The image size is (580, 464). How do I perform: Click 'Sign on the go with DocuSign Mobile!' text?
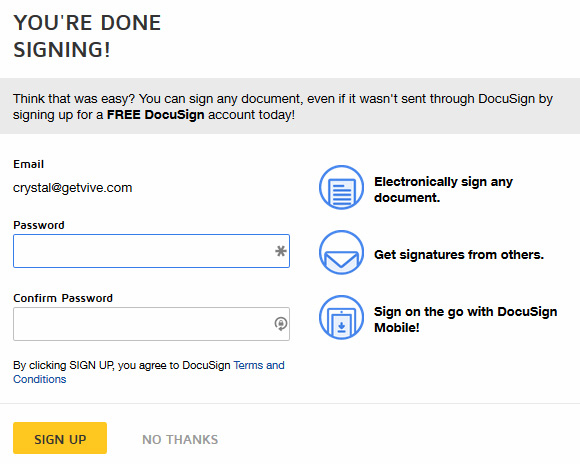[465, 319]
